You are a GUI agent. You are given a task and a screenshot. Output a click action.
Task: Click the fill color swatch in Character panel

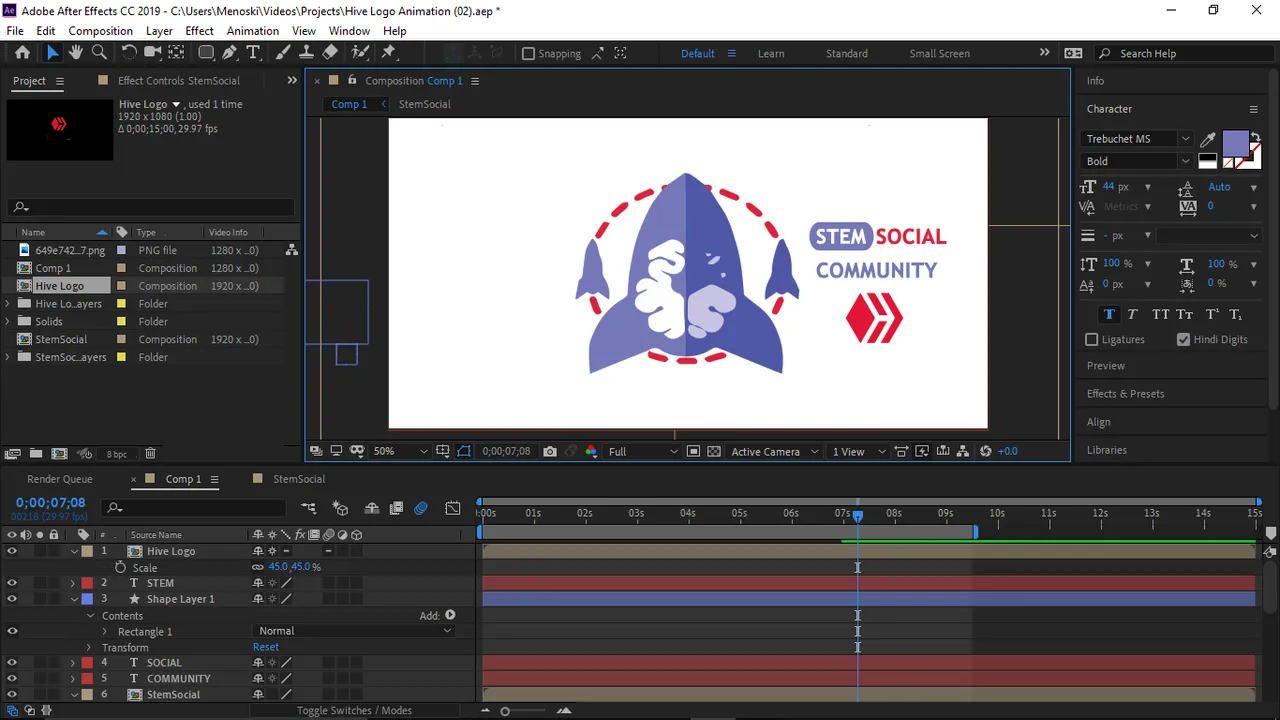pos(1235,143)
